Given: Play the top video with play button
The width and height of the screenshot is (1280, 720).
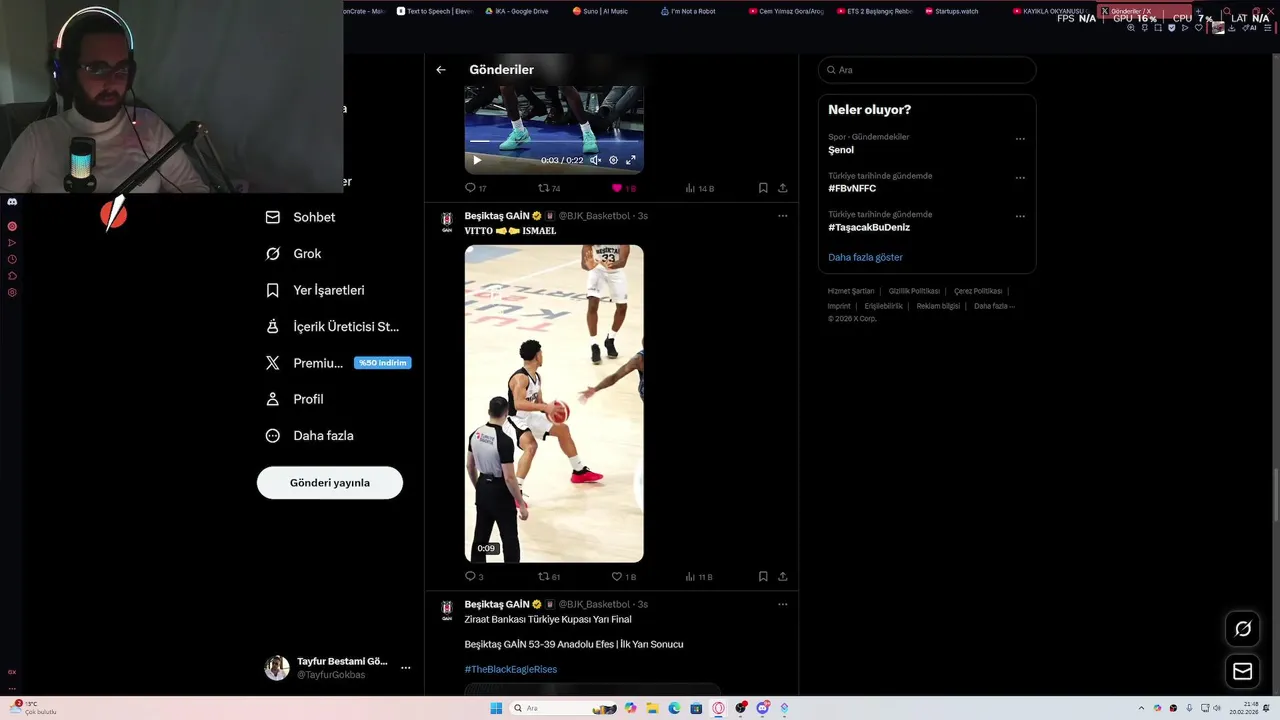Looking at the screenshot, I should point(477,160).
